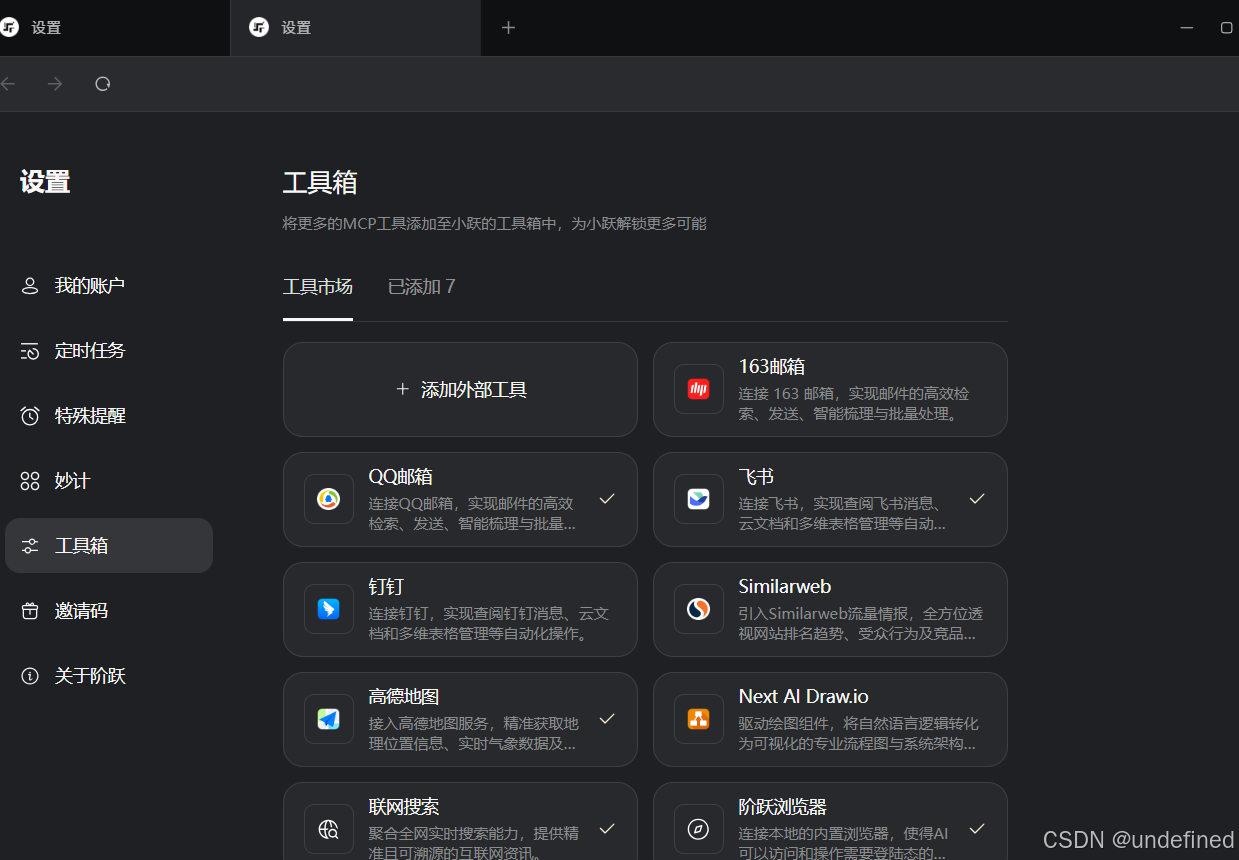
Task: Open 妙计 settings page
Action: tap(109, 481)
